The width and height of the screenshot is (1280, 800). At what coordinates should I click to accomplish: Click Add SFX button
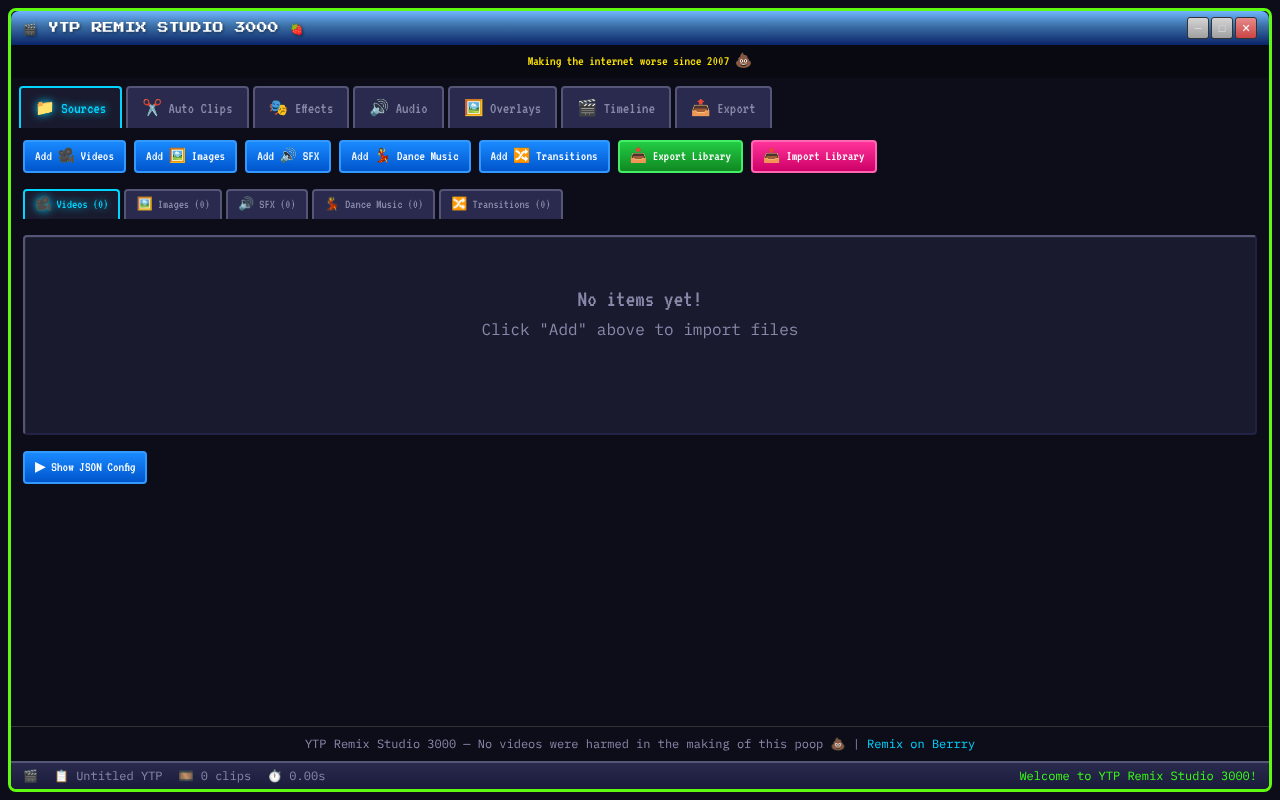coord(288,156)
